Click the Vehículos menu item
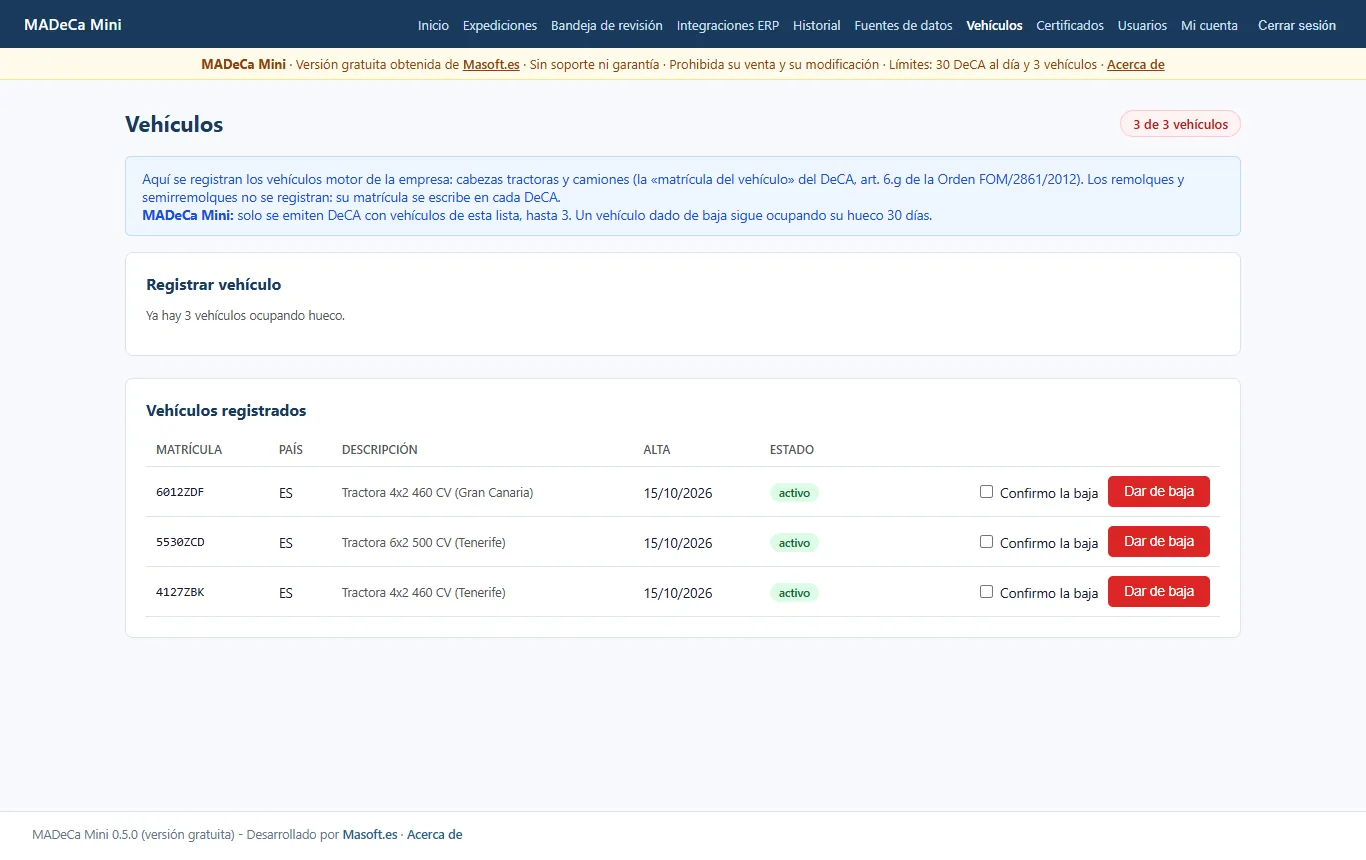The width and height of the screenshot is (1366, 860). (x=995, y=25)
